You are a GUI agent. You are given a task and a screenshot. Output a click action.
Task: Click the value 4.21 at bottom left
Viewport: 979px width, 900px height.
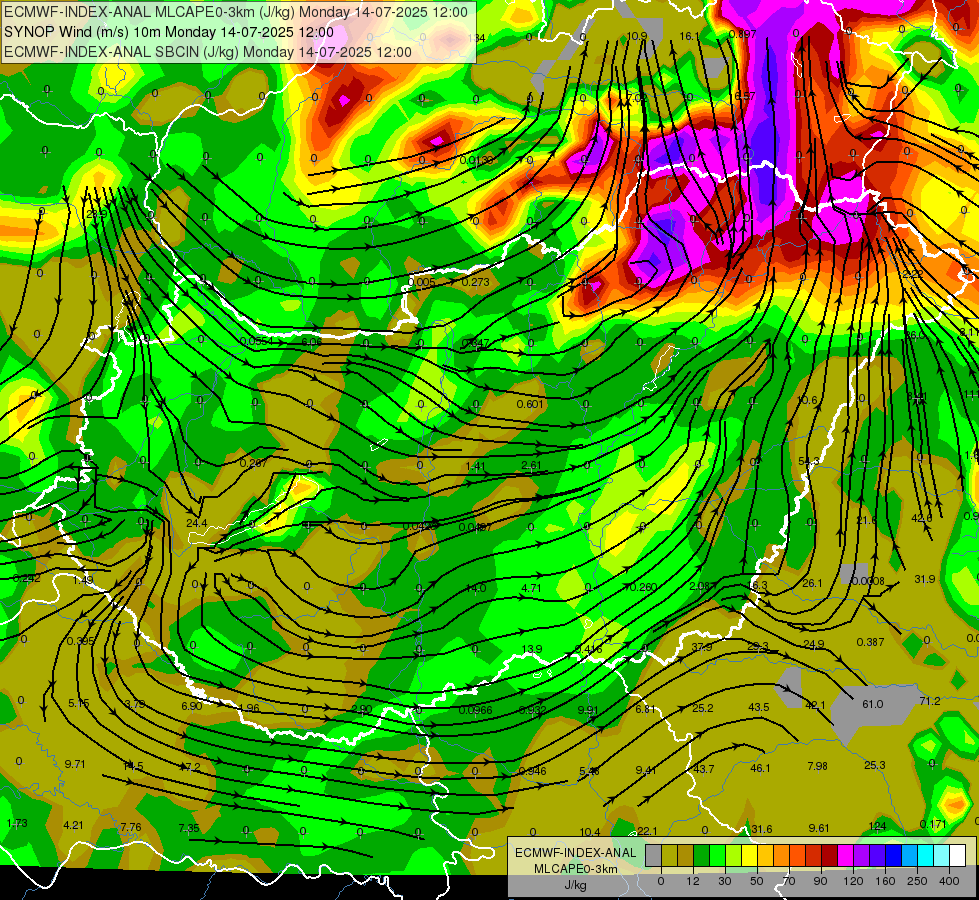(73, 826)
